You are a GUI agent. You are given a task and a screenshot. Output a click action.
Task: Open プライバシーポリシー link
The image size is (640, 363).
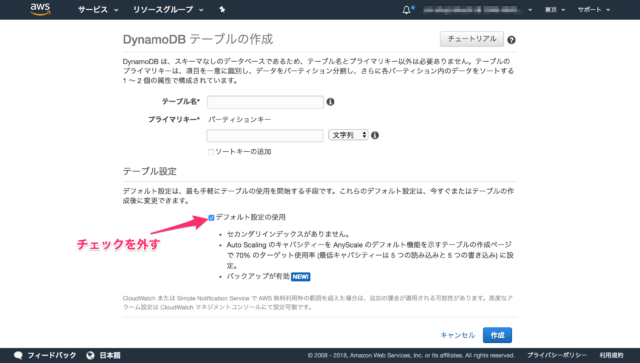556,355
